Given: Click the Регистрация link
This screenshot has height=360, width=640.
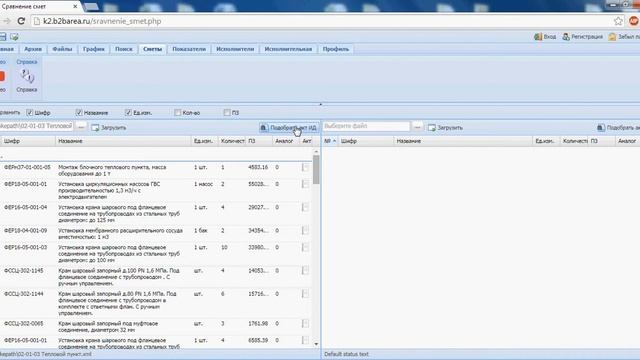Looking at the screenshot, I should 587,37.
